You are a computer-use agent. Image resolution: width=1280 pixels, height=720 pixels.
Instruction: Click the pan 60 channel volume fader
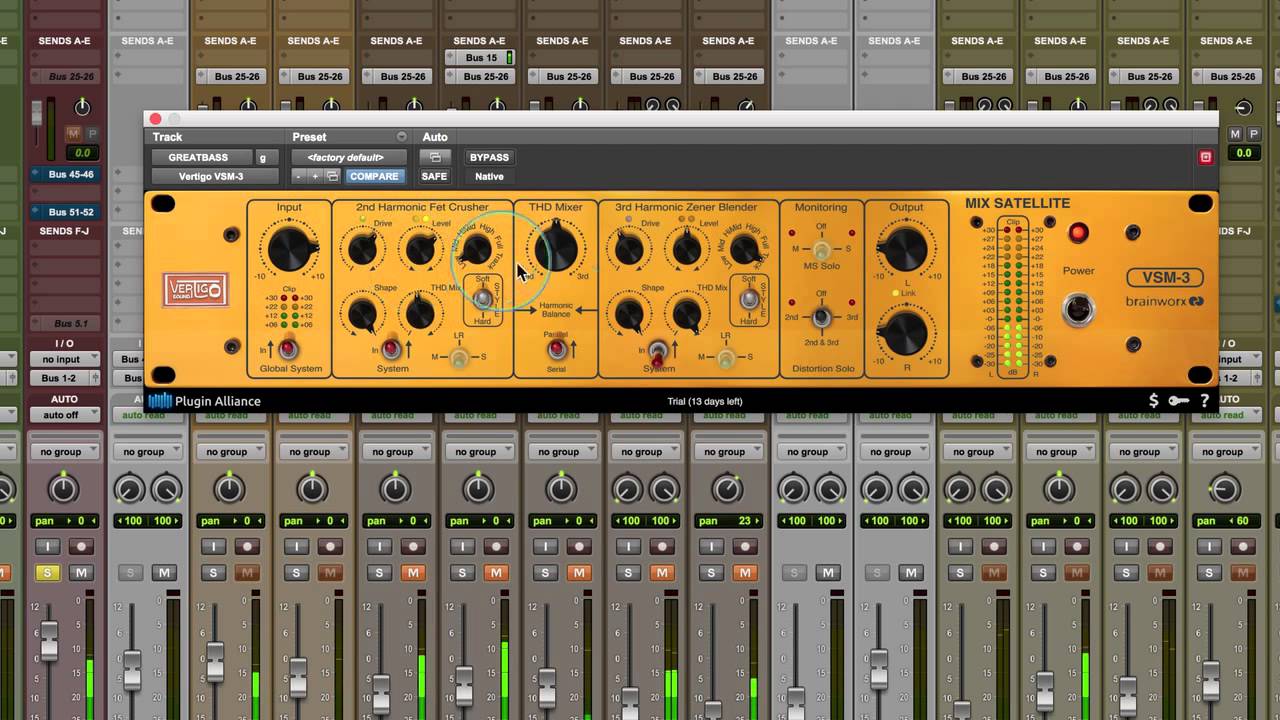[1211, 683]
